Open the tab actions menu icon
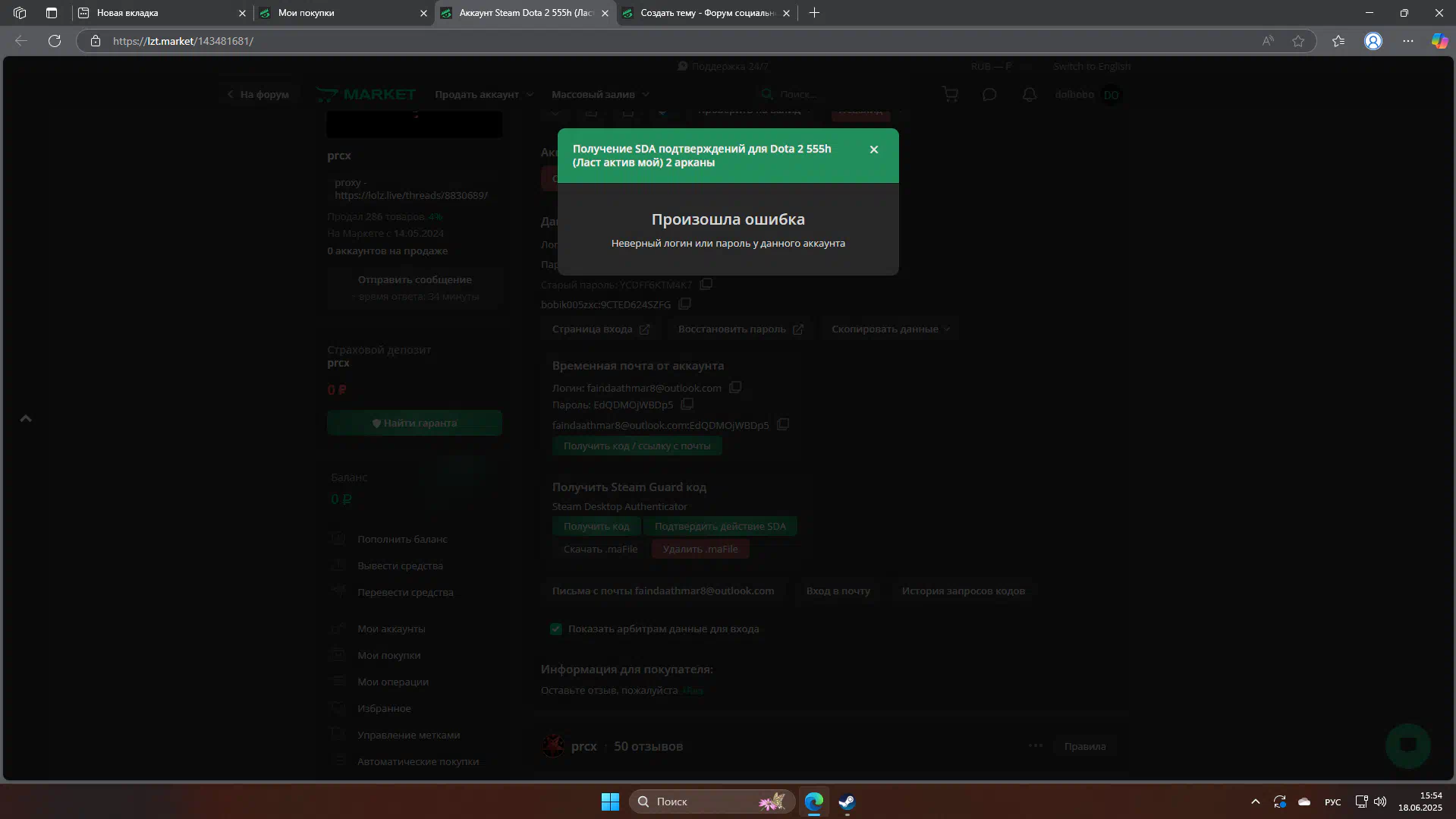The width and height of the screenshot is (1456, 819). click(x=52, y=13)
